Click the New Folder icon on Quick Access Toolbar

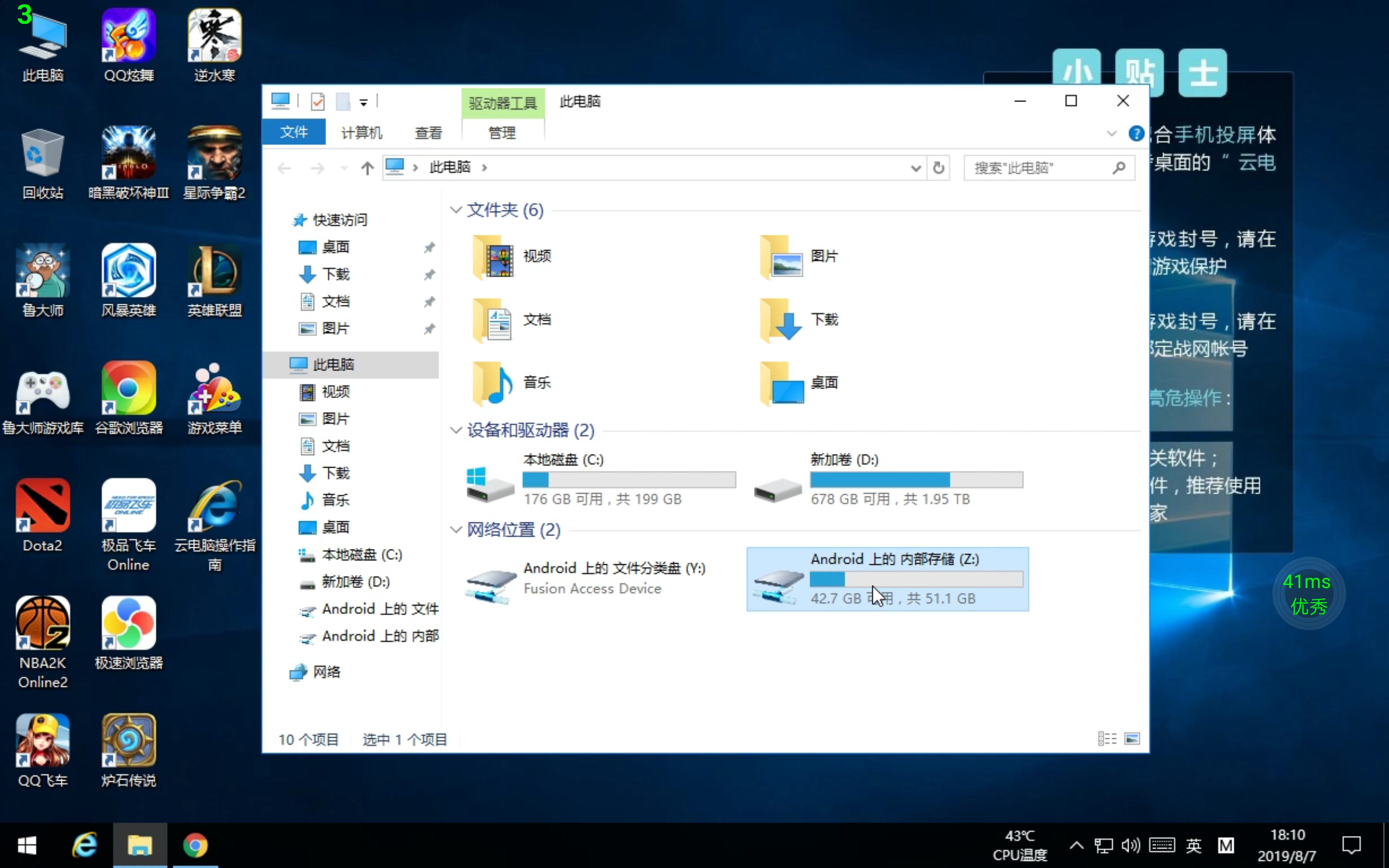pos(343,101)
